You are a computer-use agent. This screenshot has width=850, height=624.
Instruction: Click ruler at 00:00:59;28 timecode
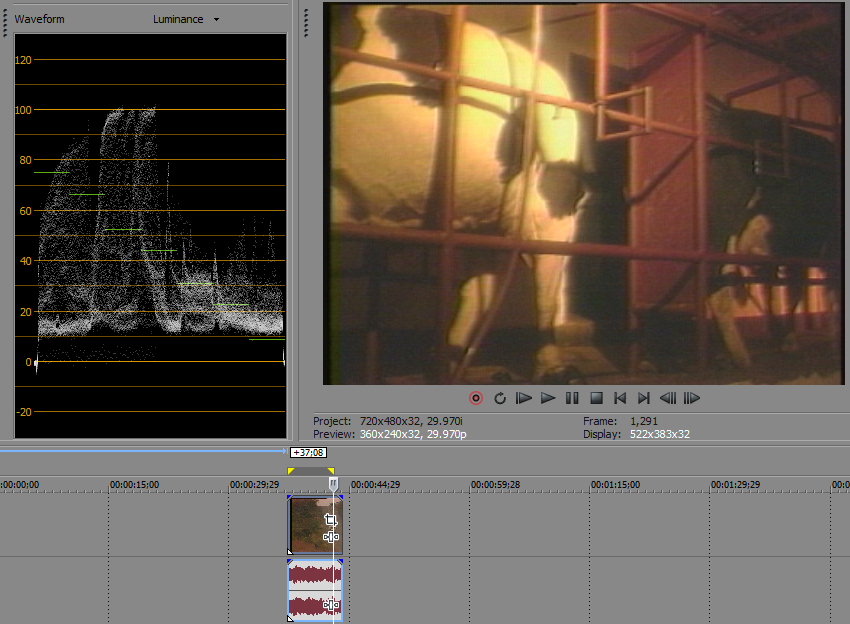(x=495, y=484)
